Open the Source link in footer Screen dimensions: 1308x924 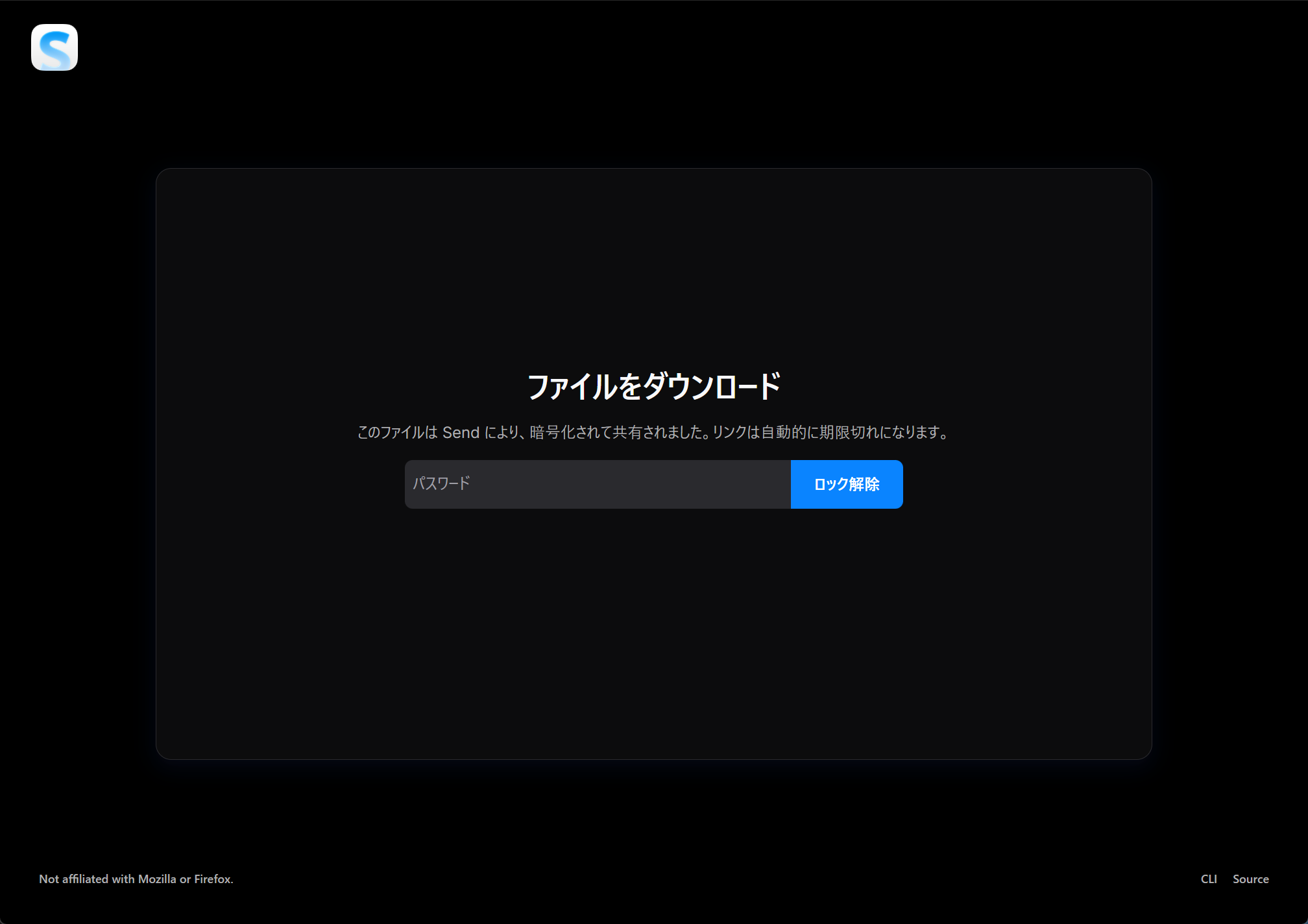pyautogui.click(x=1251, y=879)
